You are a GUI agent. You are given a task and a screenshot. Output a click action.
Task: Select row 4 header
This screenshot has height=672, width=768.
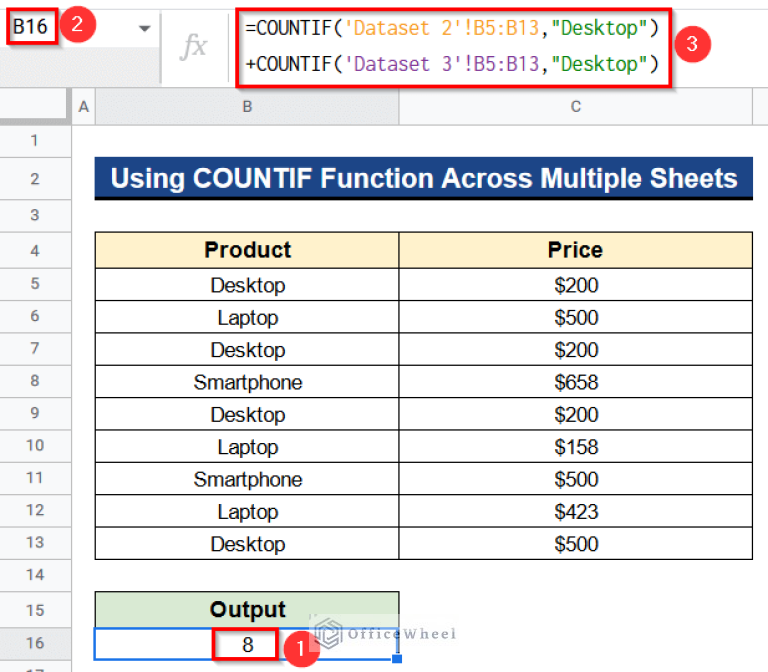point(35,251)
